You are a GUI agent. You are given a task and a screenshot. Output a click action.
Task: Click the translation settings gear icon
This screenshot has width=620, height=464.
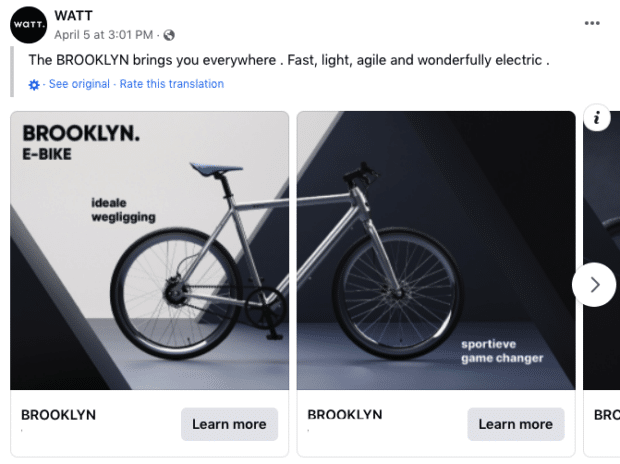pyautogui.click(x=35, y=85)
